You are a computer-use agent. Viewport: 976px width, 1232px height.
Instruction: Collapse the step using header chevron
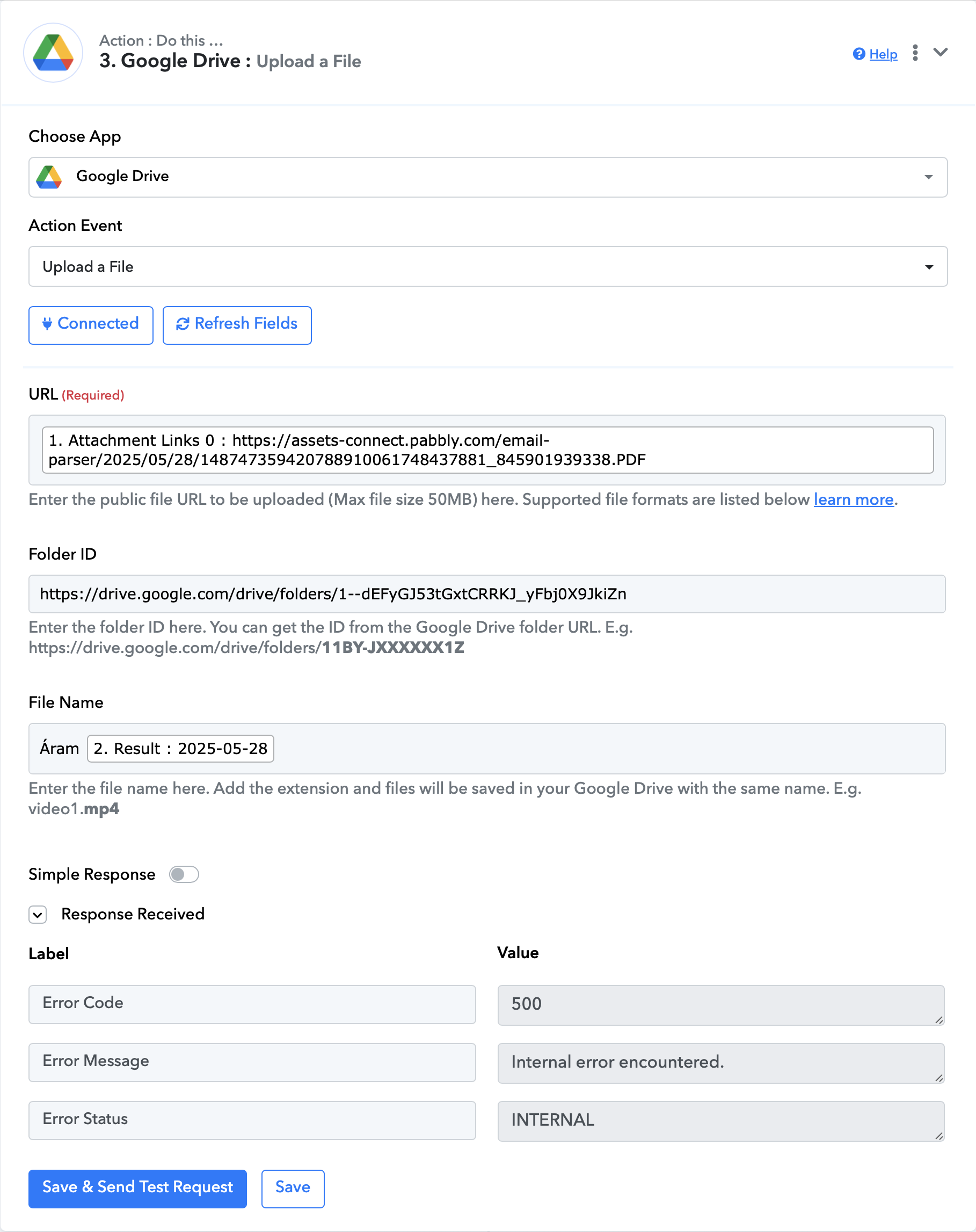[x=940, y=53]
